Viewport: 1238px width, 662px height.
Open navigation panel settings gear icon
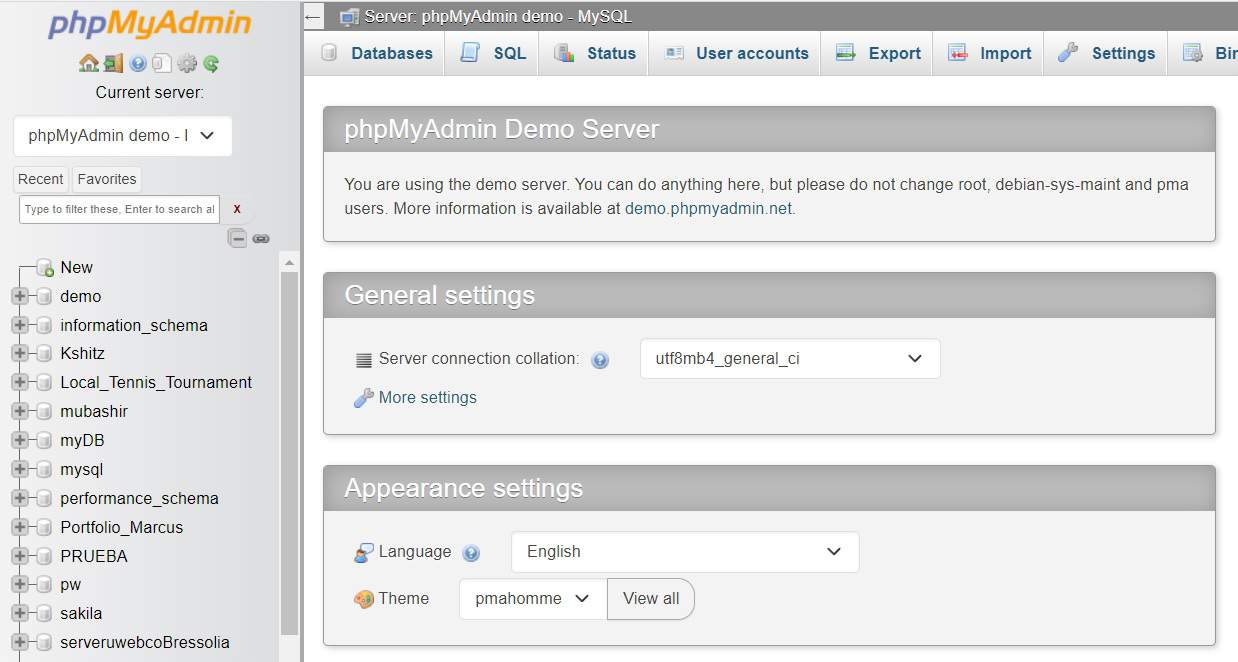pos(187,64)
